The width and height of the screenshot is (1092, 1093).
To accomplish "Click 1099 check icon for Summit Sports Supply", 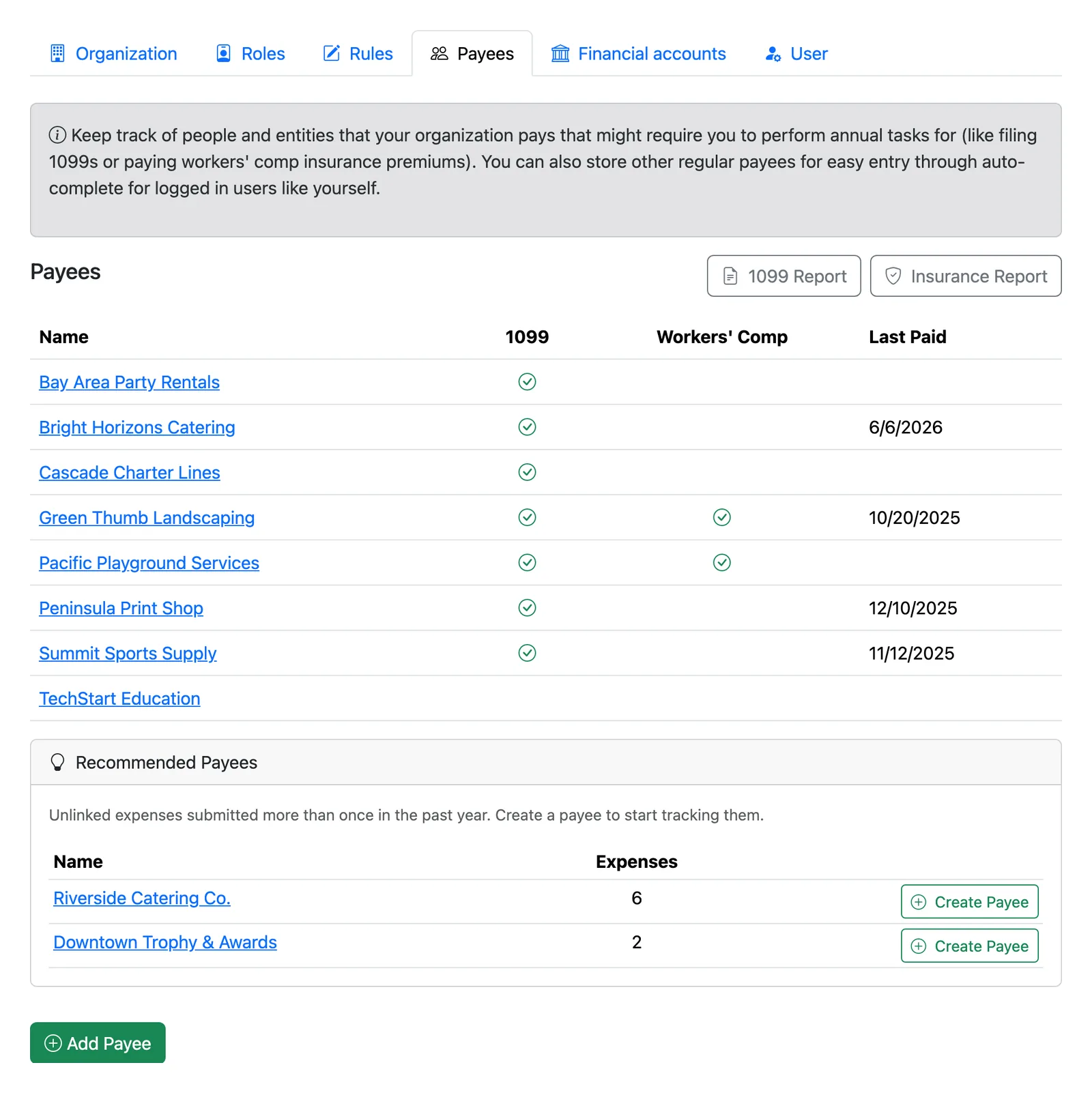I will 527,652.
